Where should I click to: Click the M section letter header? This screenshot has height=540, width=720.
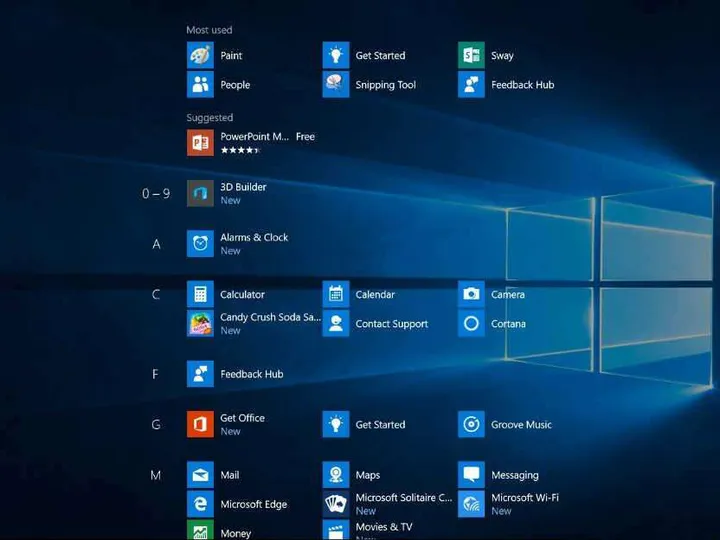coord(156,475)
